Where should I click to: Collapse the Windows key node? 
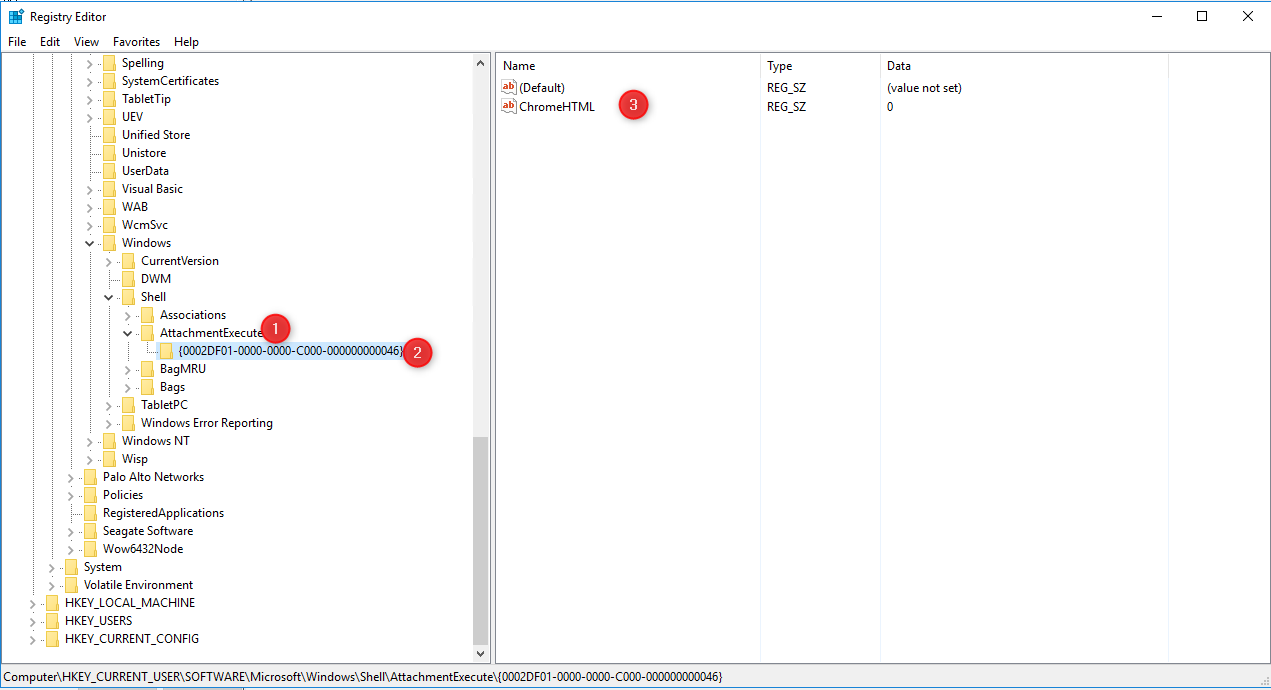click(90, 243)
